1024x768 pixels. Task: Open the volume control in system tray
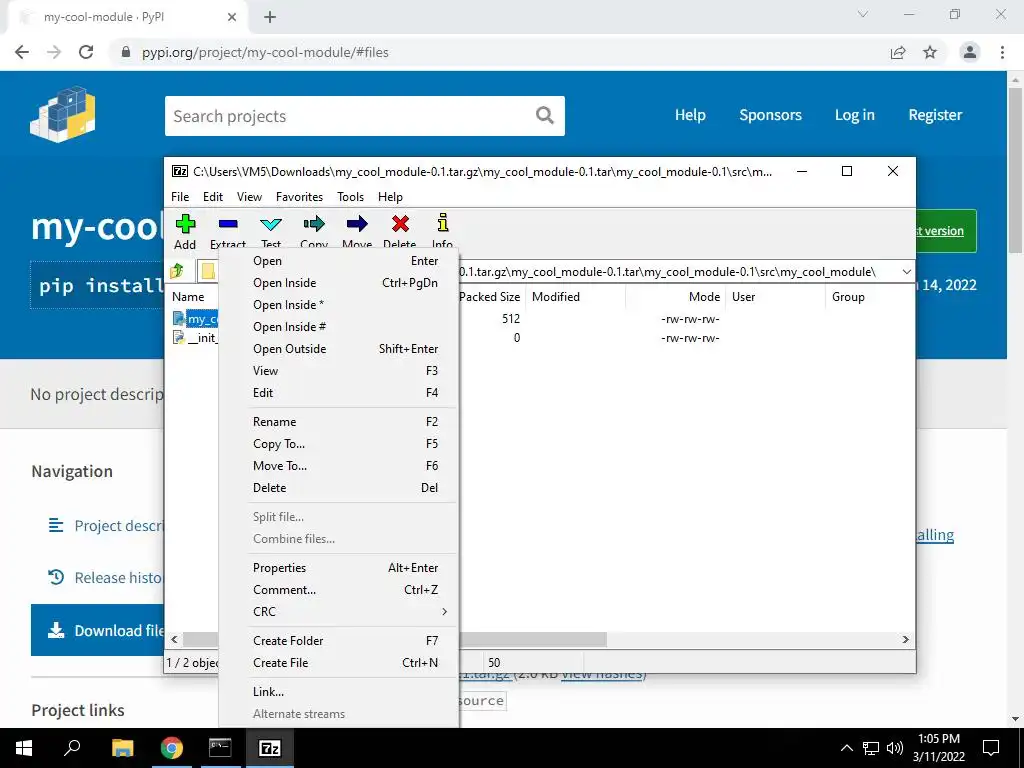point(895,748)
